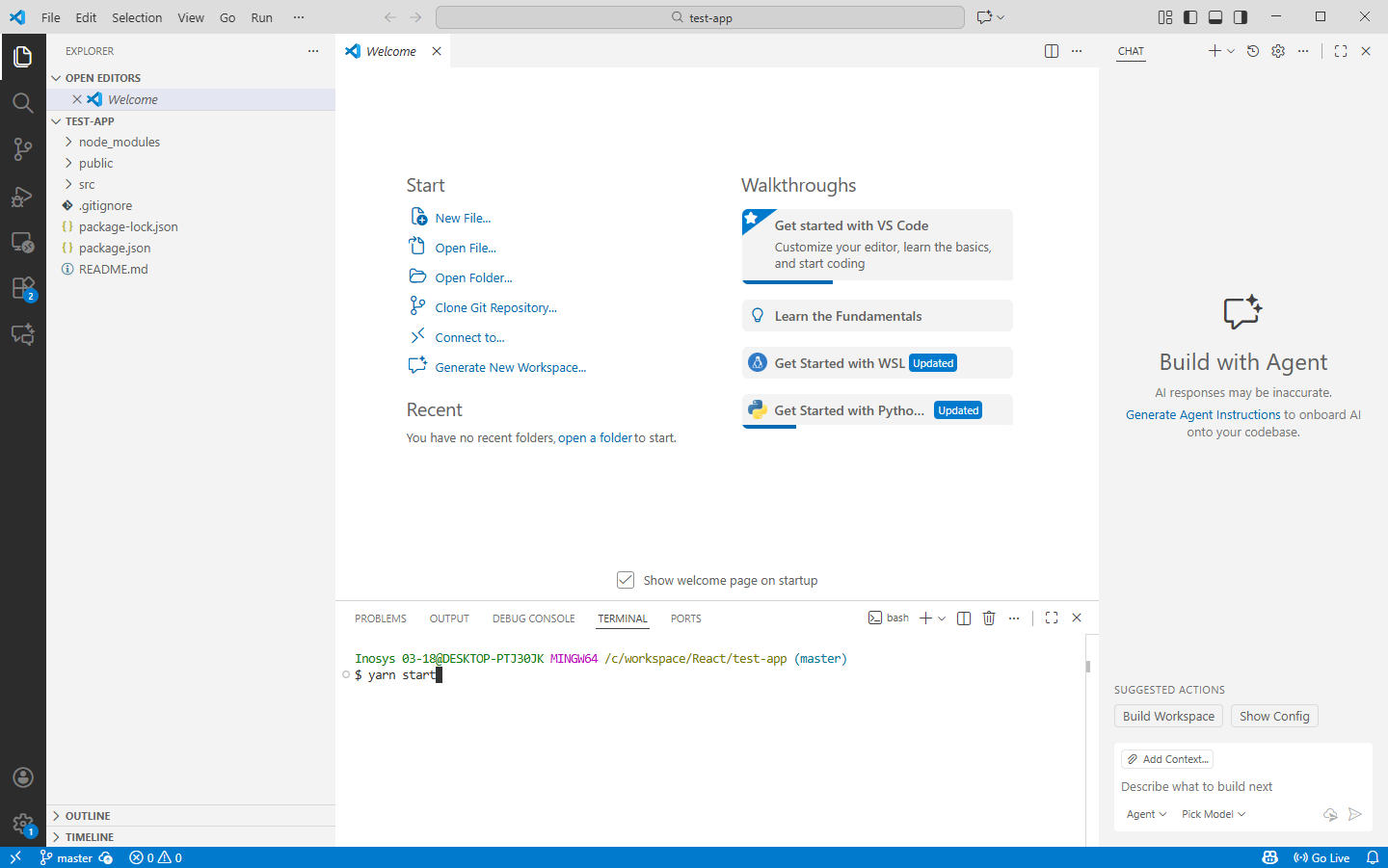Click the remote window indicator in status bar

coord(15,857)
